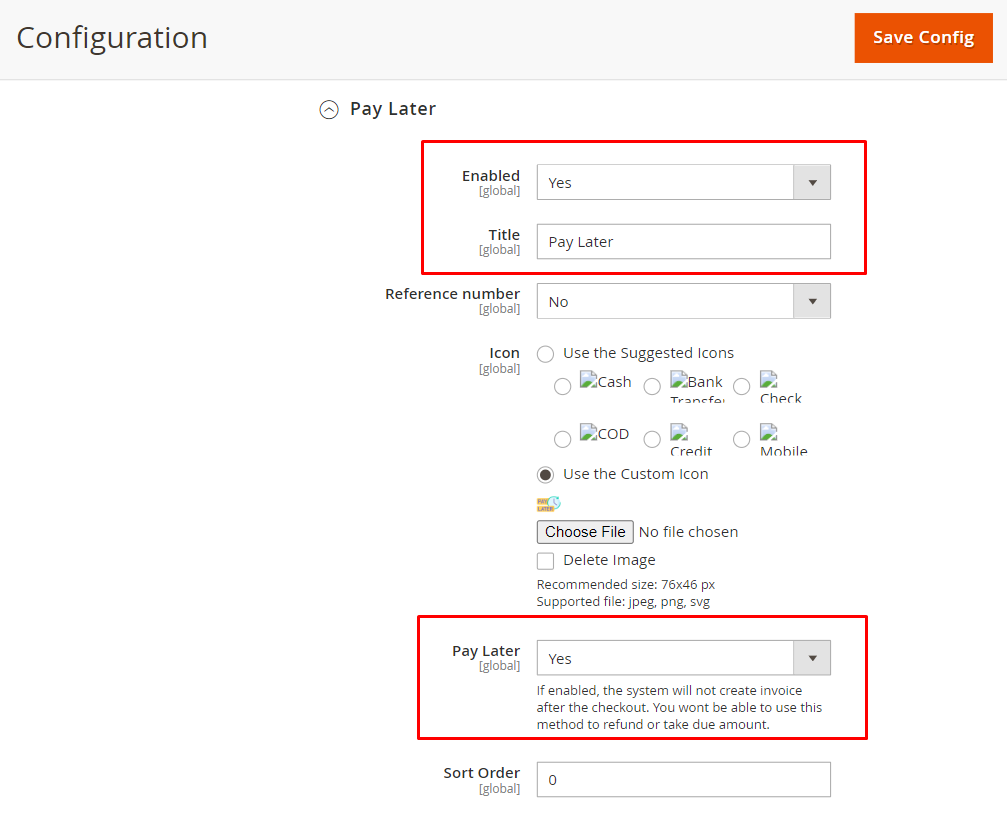
Task: Click the Title input field
Action: (x=683, y=242)
